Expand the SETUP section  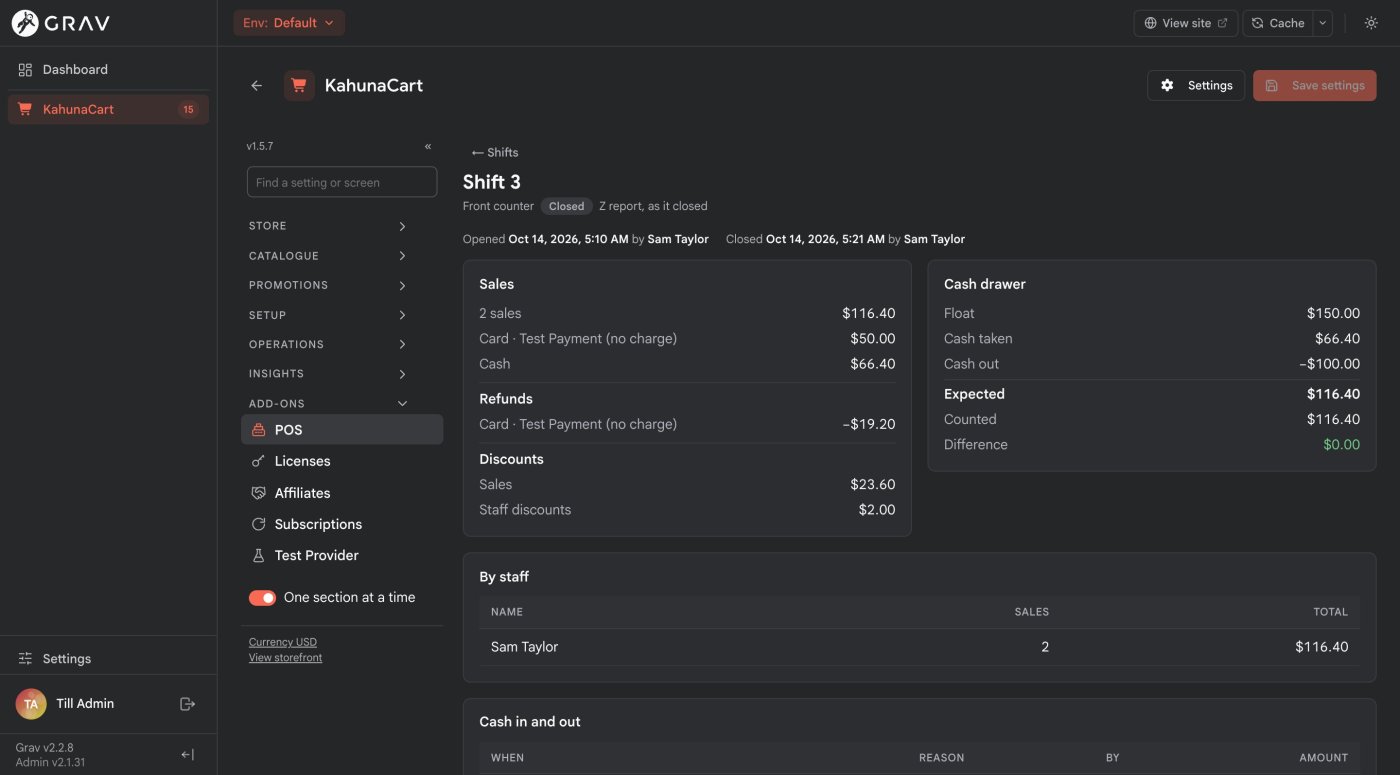[328, 315]
